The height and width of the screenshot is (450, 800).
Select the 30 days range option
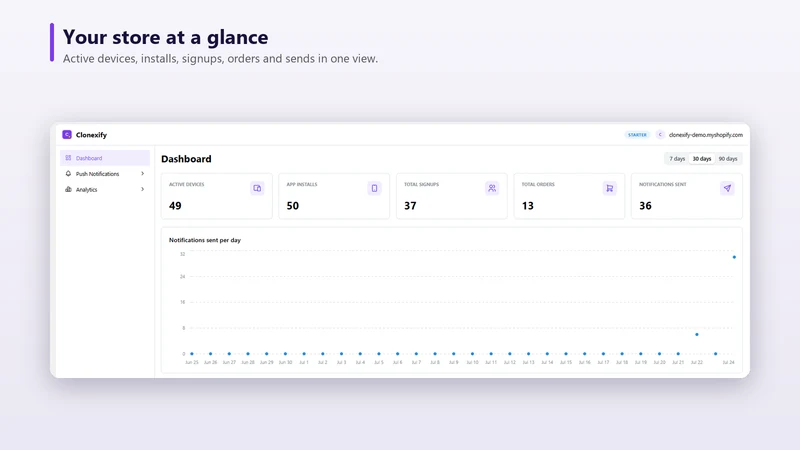pyautogui.click(x=702, y=159)
